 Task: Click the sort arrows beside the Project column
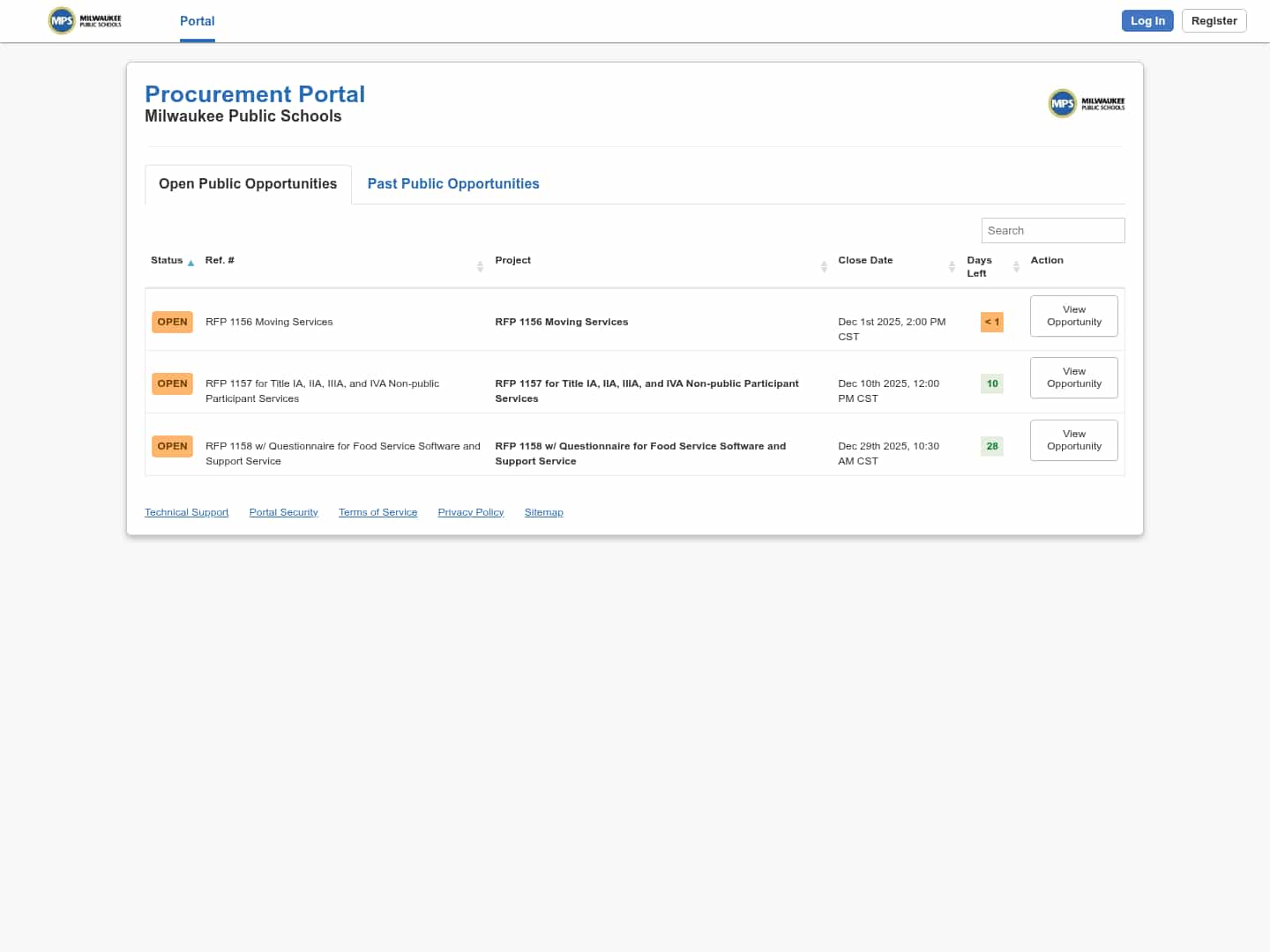[x=824, y=266]
